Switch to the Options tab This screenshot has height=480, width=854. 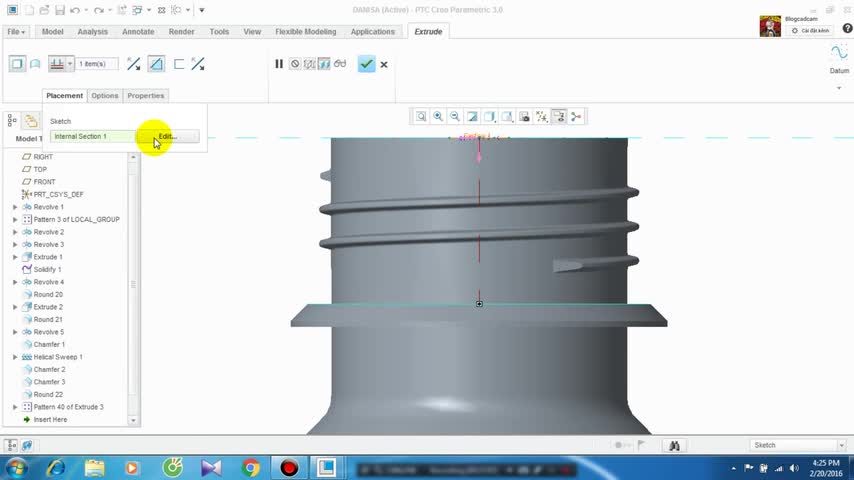click(x=104, y=96)
